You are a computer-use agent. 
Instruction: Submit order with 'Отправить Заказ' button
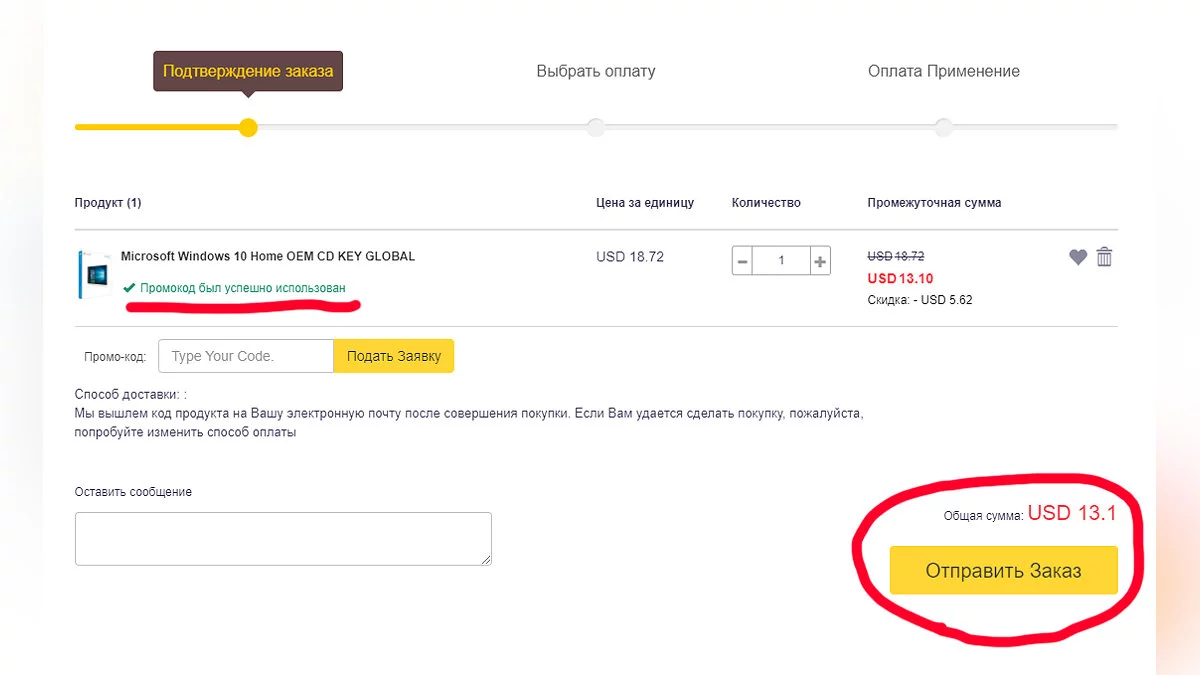(1003, 571)
